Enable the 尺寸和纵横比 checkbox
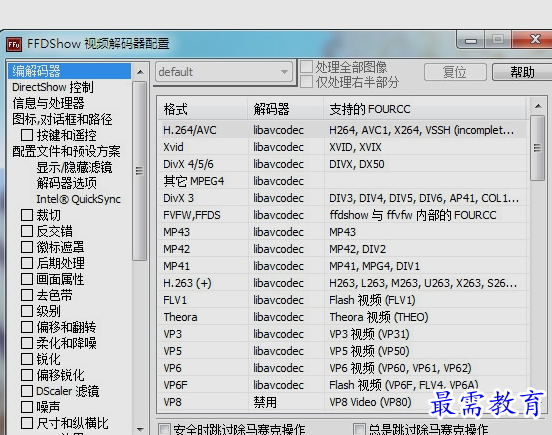Screen dimensions: 552x435 [x=27, y=423]
